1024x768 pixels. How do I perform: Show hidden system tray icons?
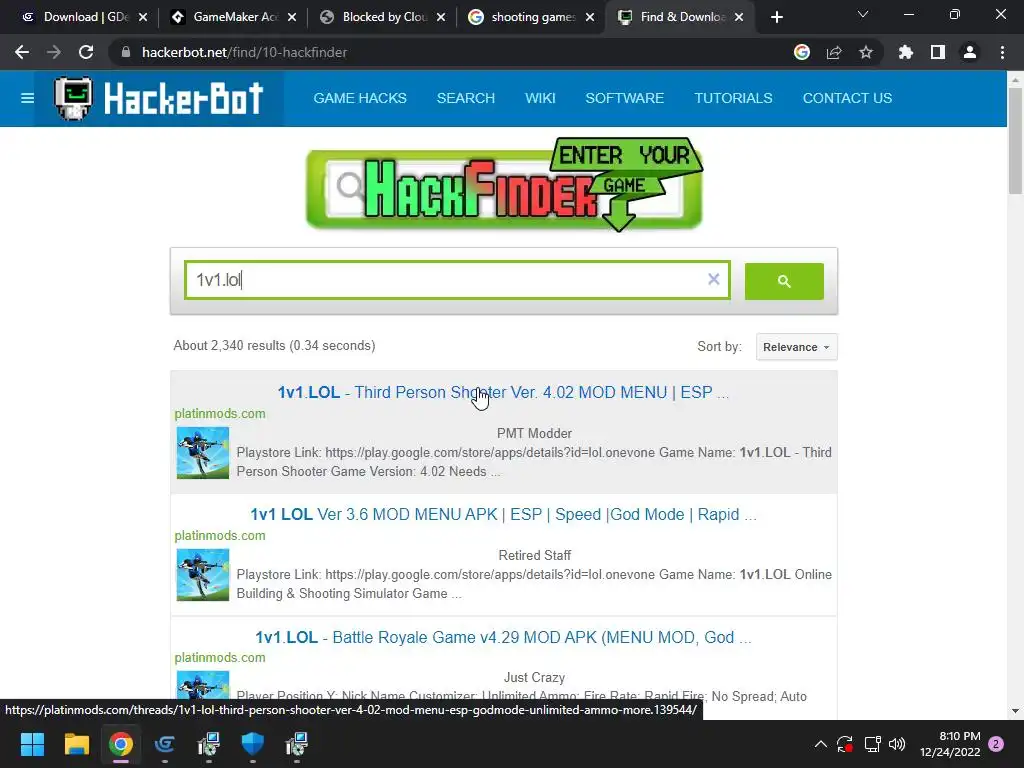pos(820,744)
